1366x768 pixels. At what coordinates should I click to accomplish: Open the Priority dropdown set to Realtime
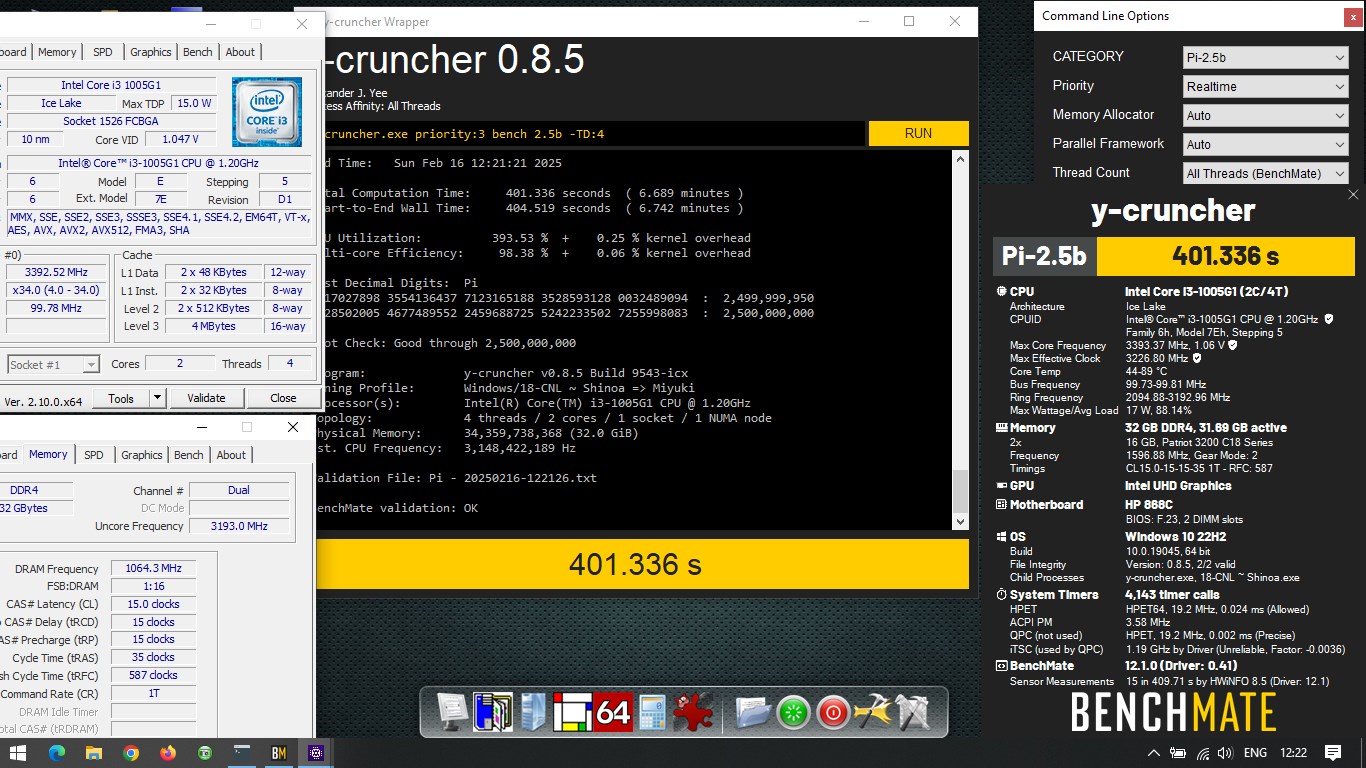[1265, 87]
